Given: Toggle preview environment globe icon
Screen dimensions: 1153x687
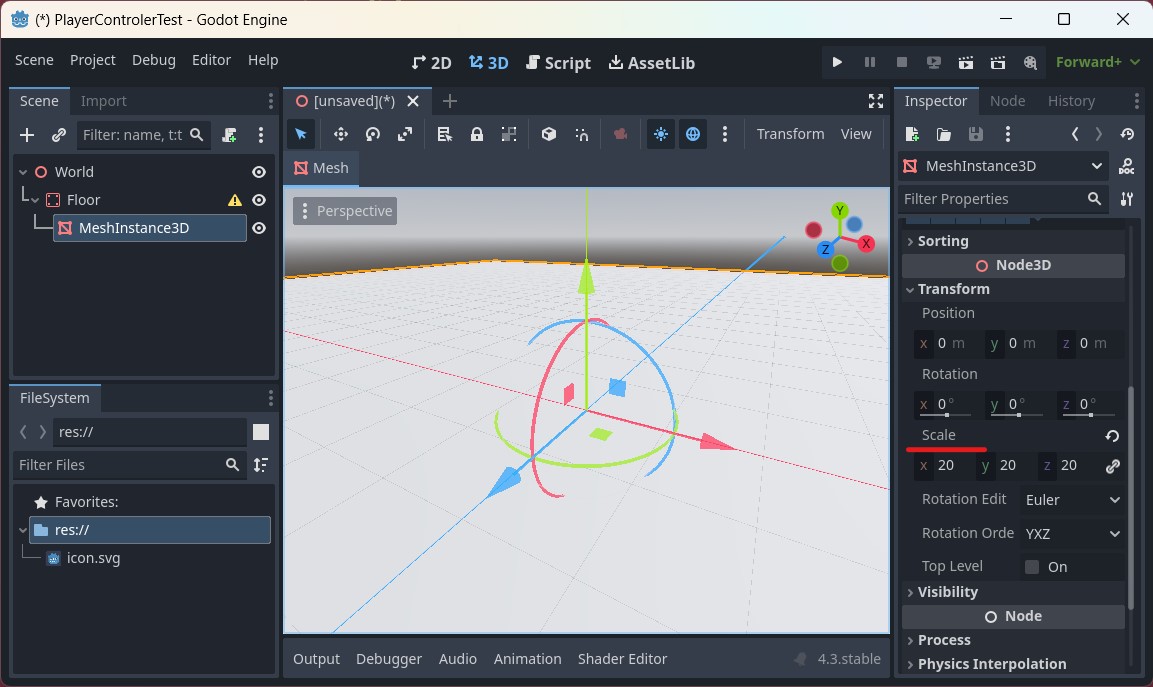Looking at the screenshot, I should [x=692, y=133].
